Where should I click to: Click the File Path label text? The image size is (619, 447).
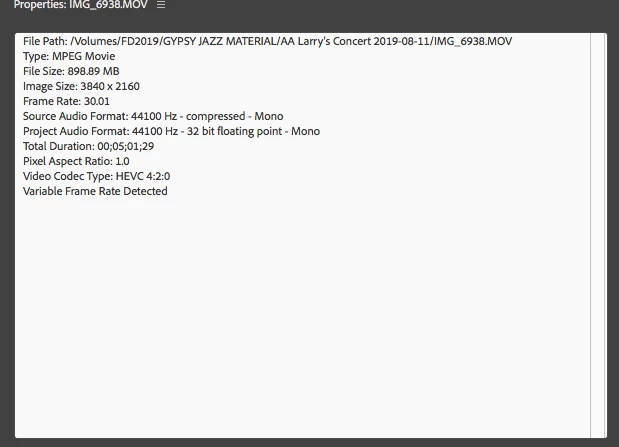tap(45, 41)
